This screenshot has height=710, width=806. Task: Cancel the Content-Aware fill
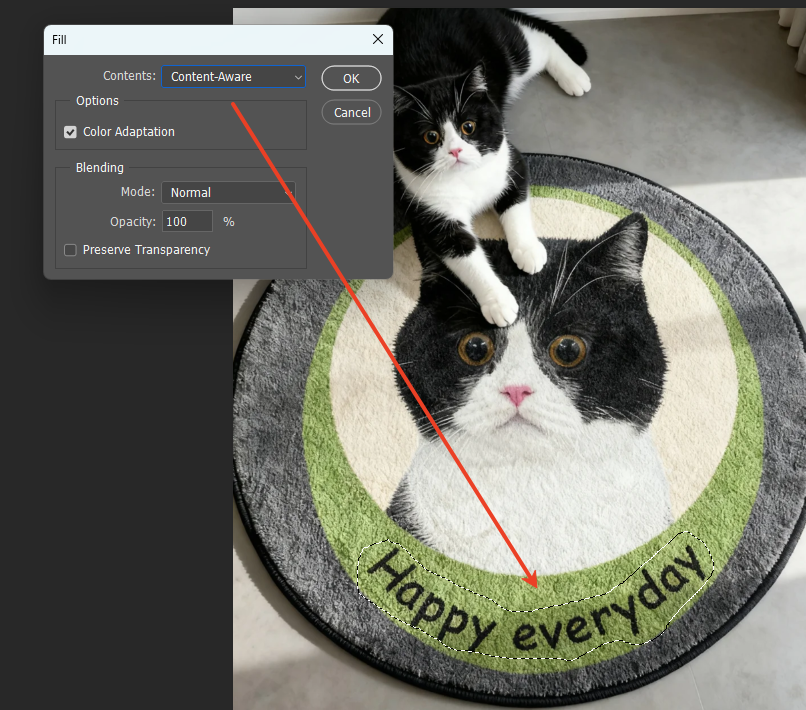[351, 112]
